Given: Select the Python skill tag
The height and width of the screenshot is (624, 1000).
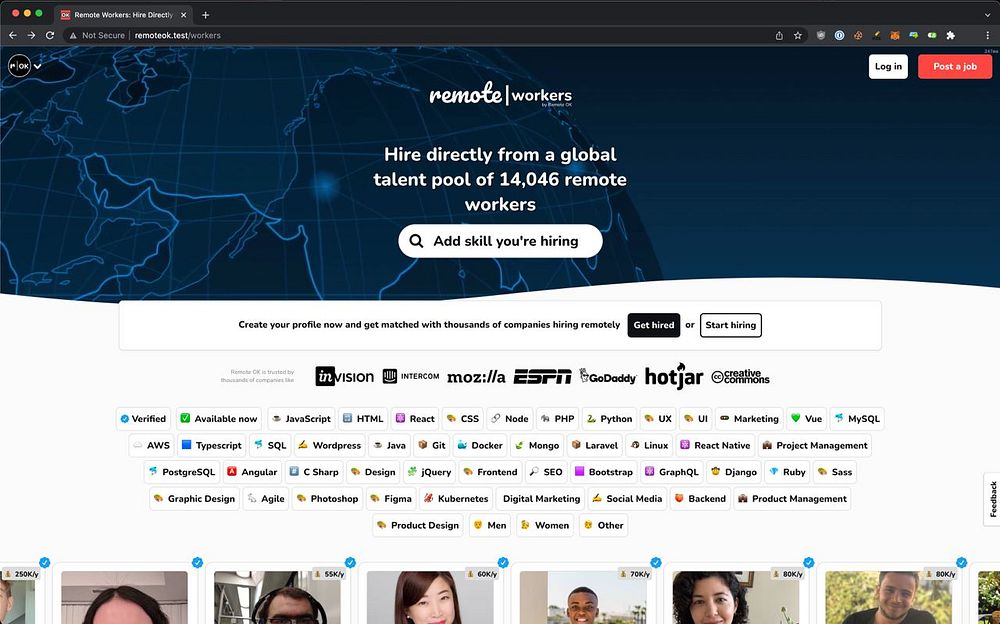Looking at the screenshot, I should [x=609, y=419].
